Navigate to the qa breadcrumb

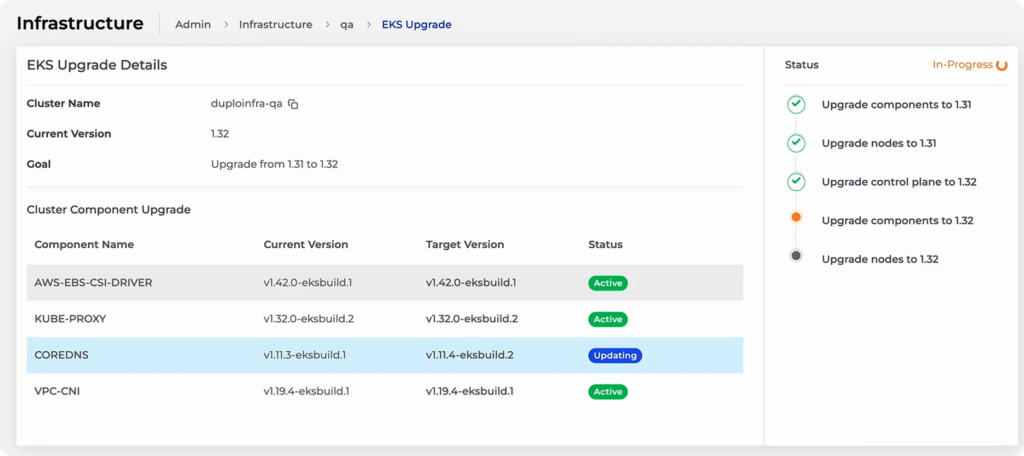(347, 24)
